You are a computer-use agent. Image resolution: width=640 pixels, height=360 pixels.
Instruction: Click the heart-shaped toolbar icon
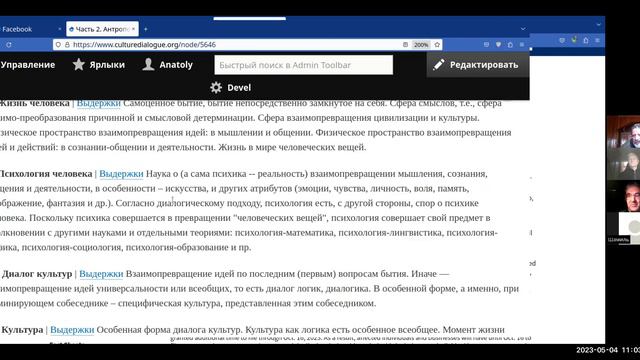[x=498, y=44]
